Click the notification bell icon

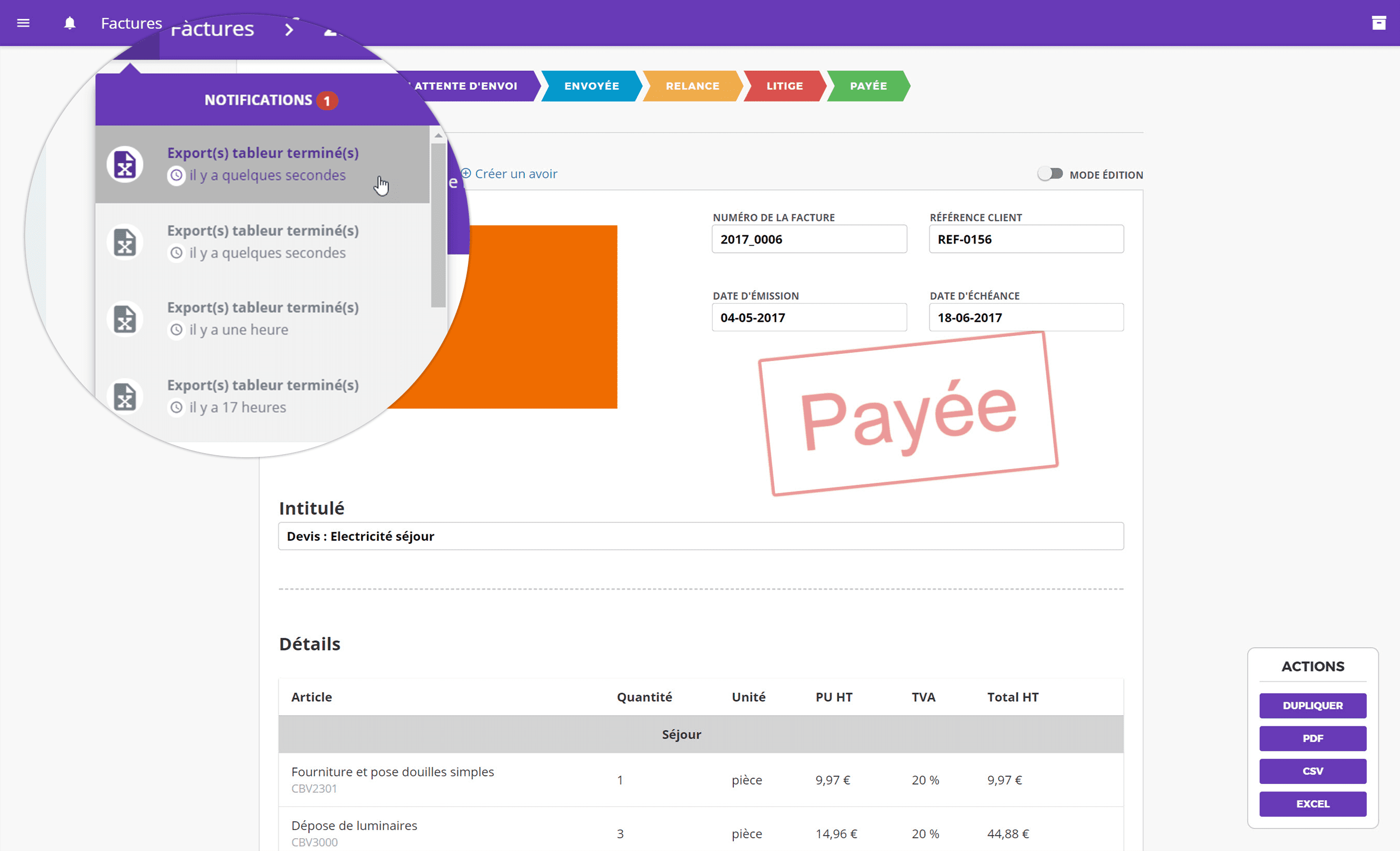tap(69, 23)
